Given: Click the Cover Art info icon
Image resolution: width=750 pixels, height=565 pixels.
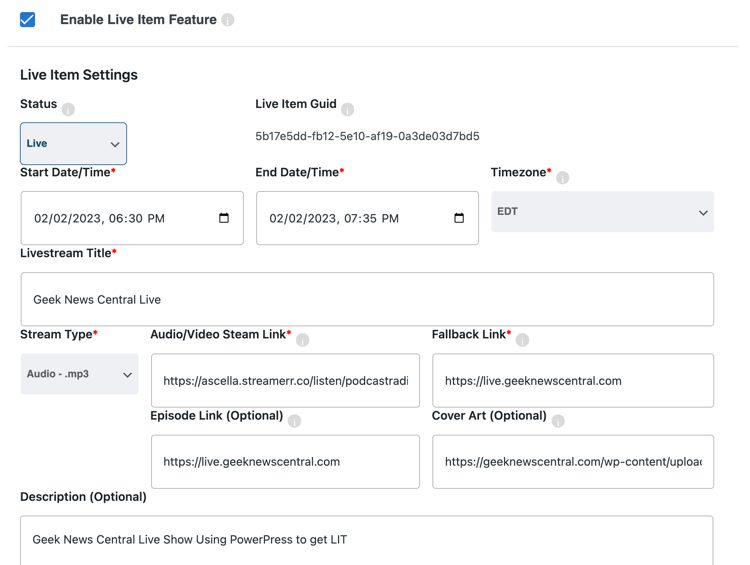Looking at the screenshot, I should point(558,421).
